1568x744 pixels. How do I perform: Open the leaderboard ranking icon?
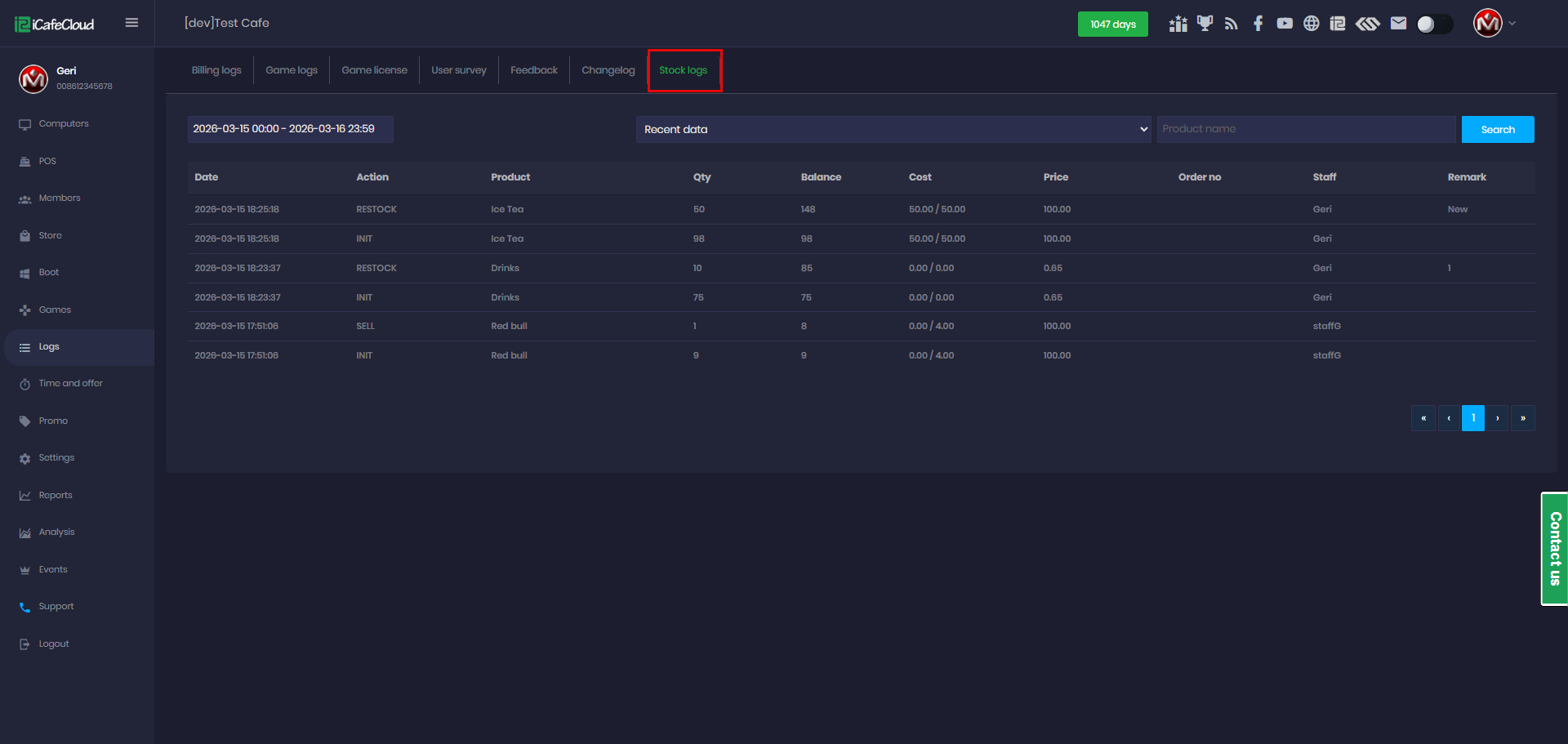(1178, 24)
